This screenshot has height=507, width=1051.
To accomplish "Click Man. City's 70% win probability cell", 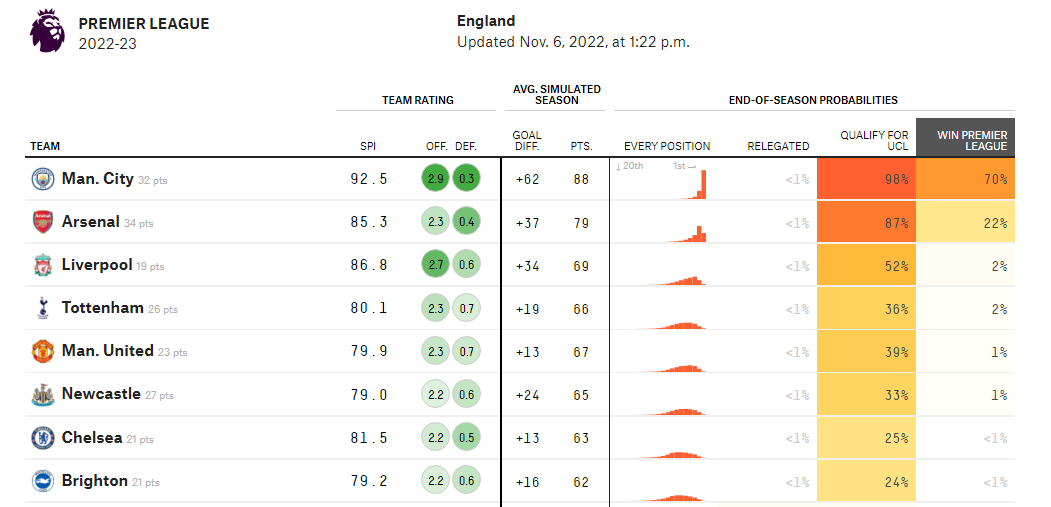I will tap(965, 179).
